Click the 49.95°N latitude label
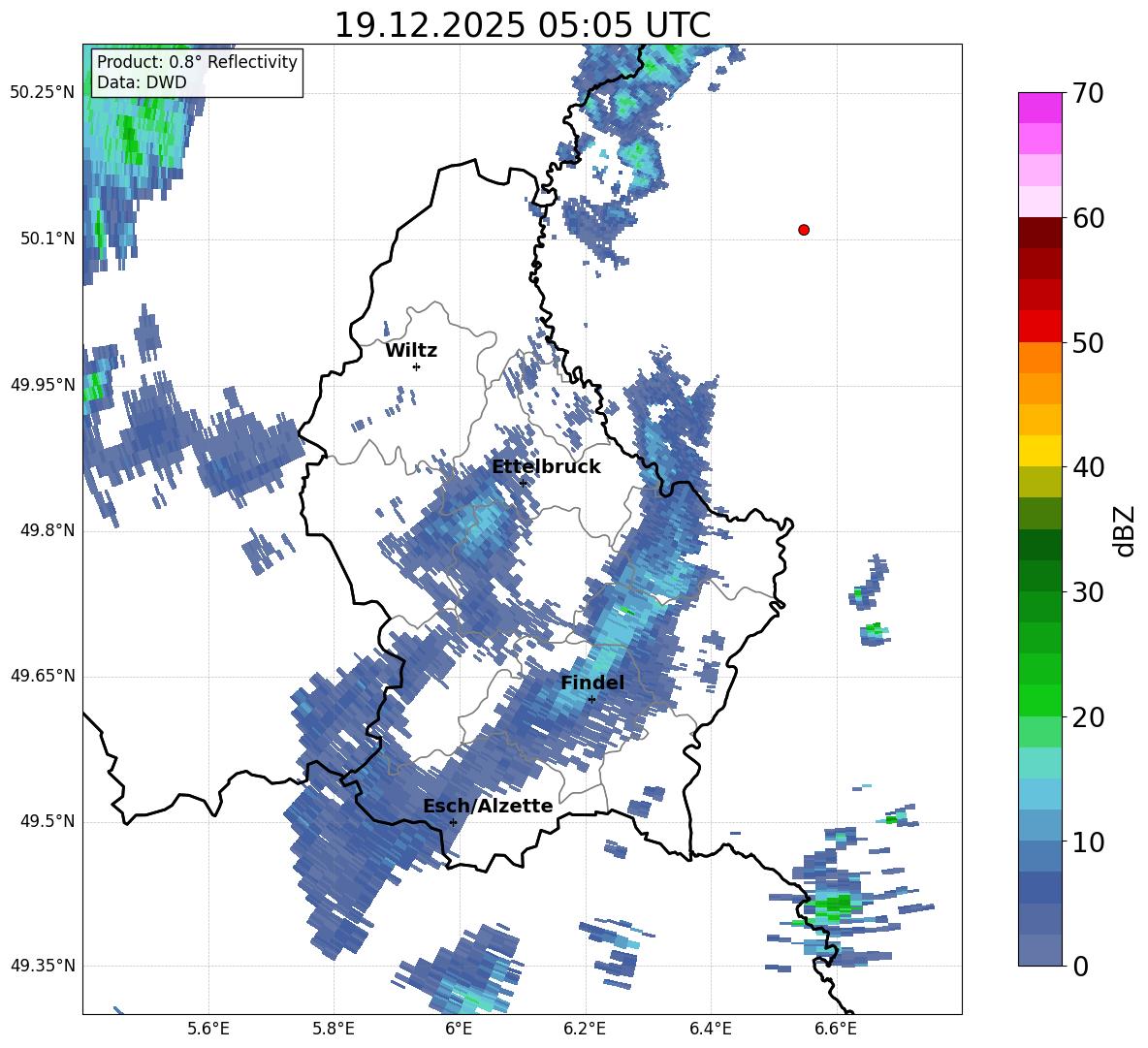This screenshot has height=1048, width=1148. pos(43,385)
